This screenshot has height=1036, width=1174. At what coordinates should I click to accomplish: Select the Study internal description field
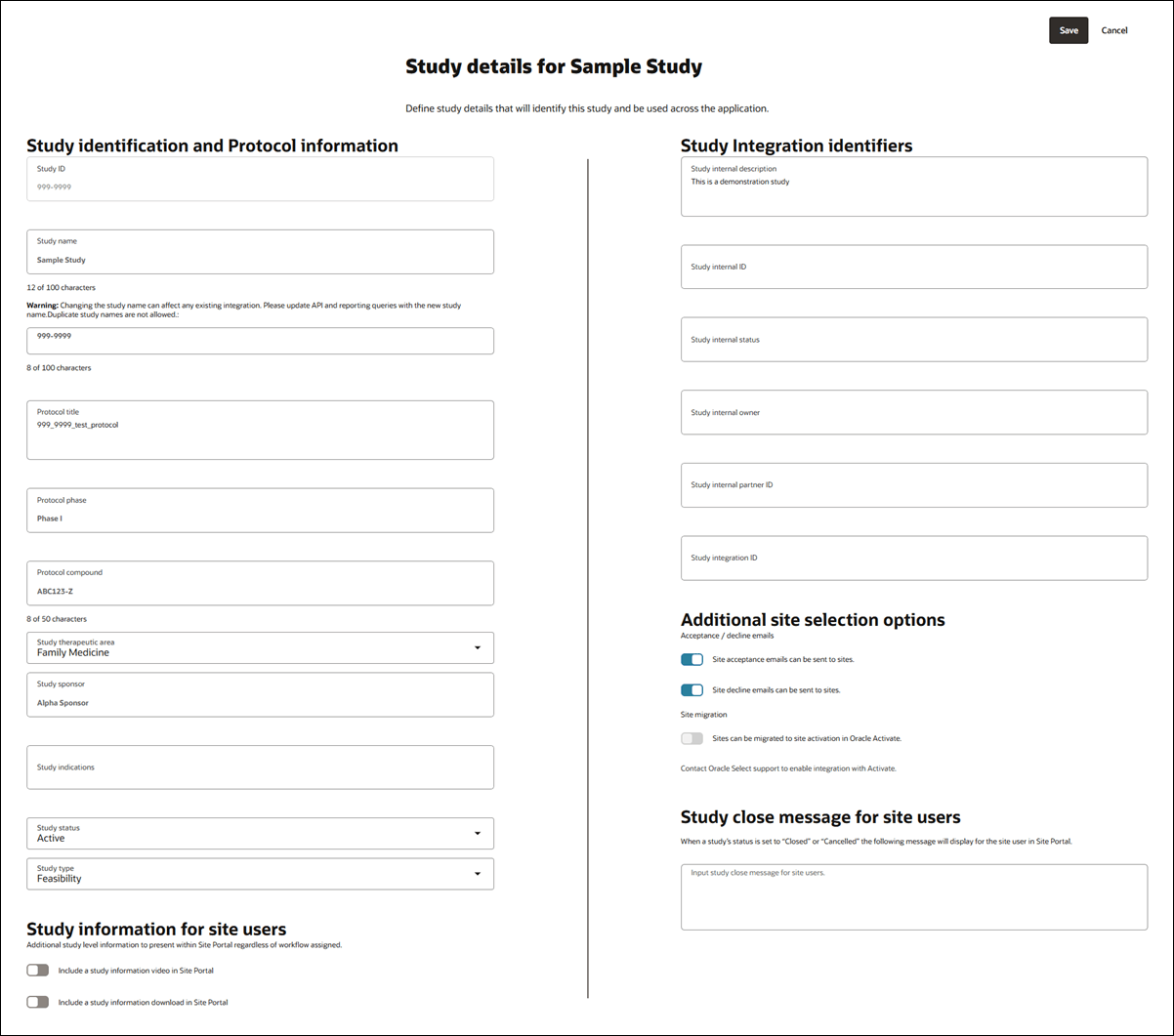[913, 186]
